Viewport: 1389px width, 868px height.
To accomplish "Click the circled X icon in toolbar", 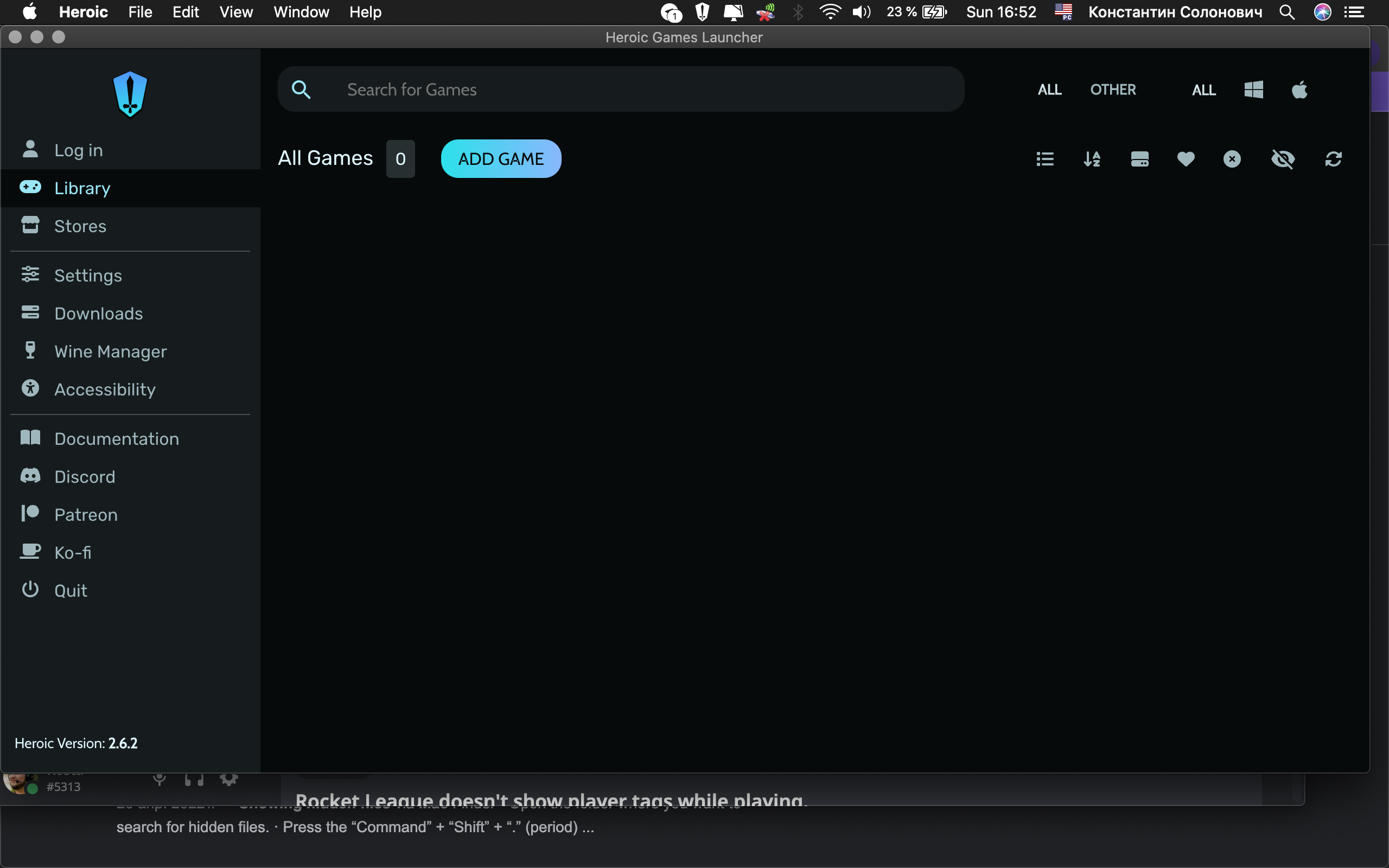I will (1232, 159).
